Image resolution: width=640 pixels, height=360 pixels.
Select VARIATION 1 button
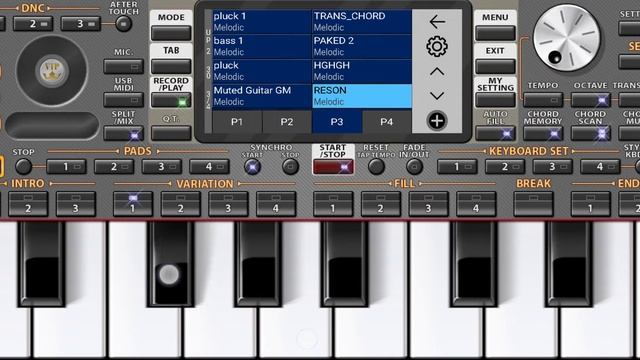point(133,204)
